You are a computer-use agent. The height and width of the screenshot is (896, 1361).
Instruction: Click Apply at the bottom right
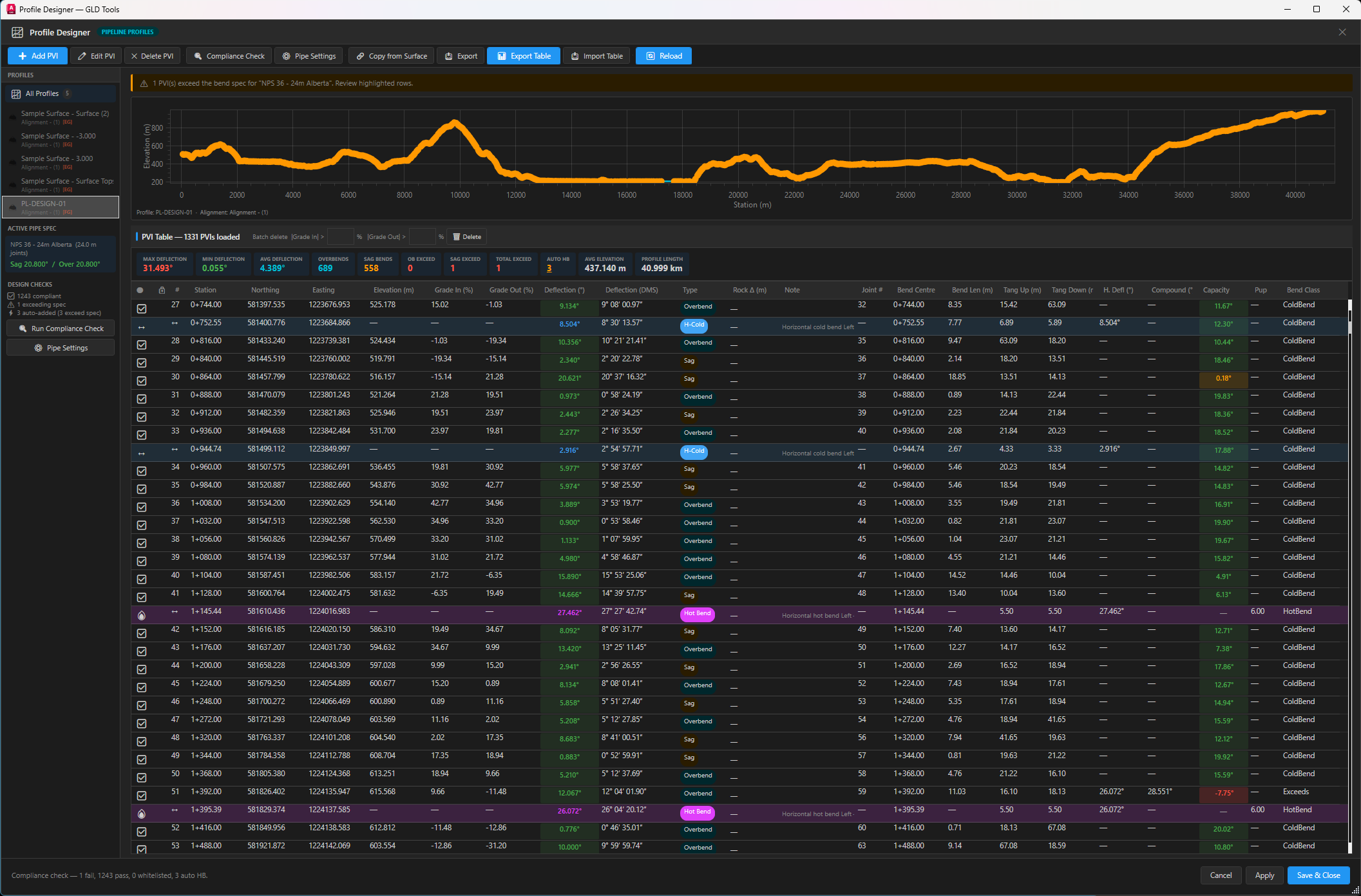pyautogui.click(x=1264, y=875)
